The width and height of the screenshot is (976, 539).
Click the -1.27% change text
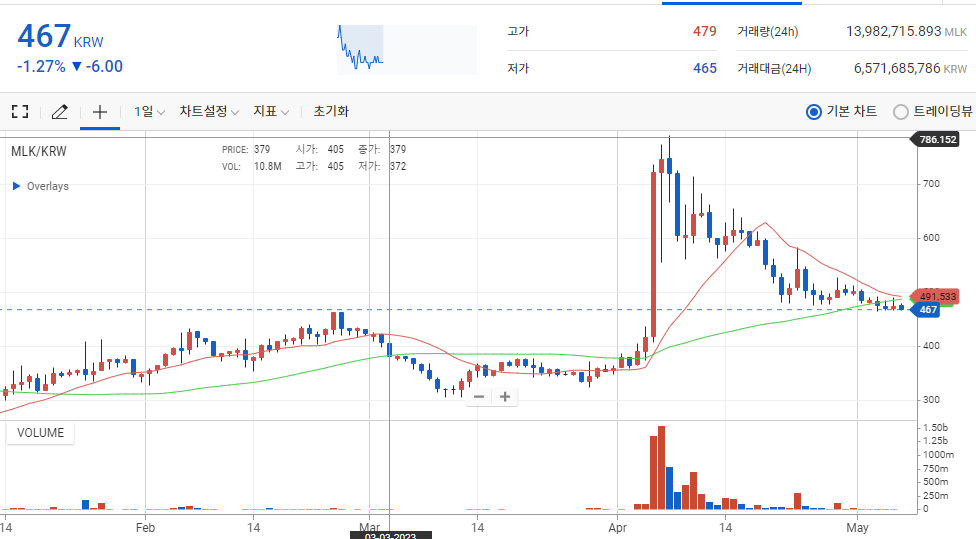point(41,67)
